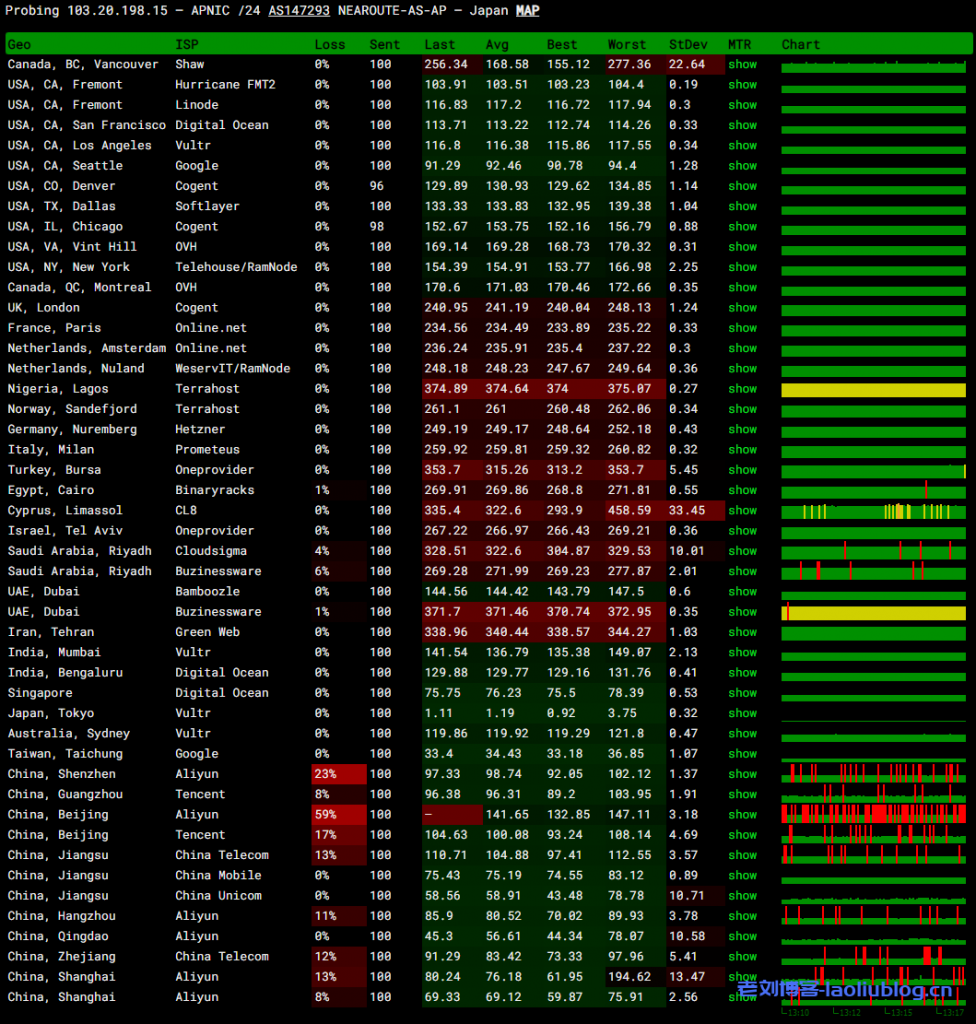Click the yellow chart for Dubai Buzinessware
This screenshot has width=976, height=1024.
pyautogui.click(x=873, y=612)
